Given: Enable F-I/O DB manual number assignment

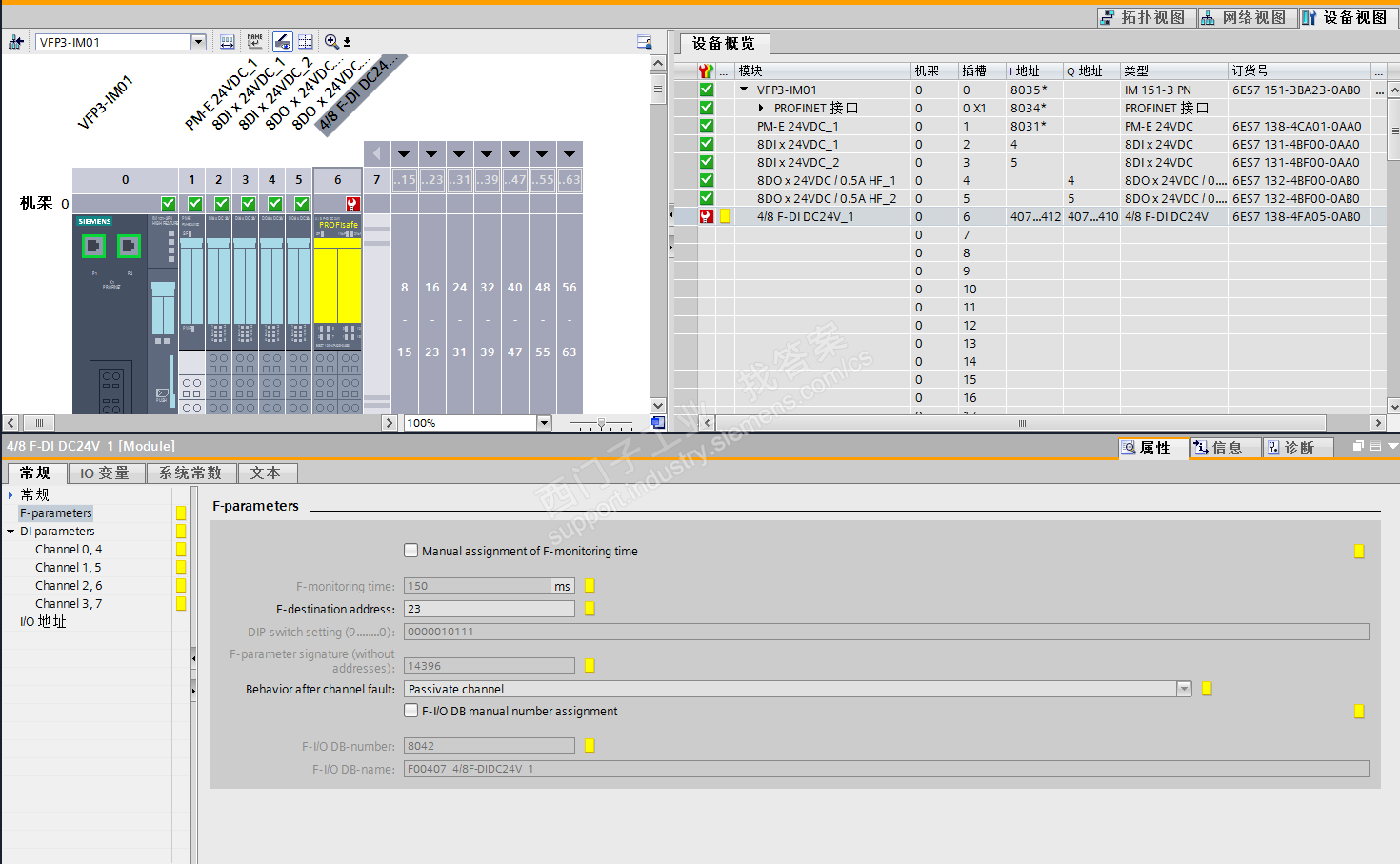Looking at the screenshot, I should 411,711.
